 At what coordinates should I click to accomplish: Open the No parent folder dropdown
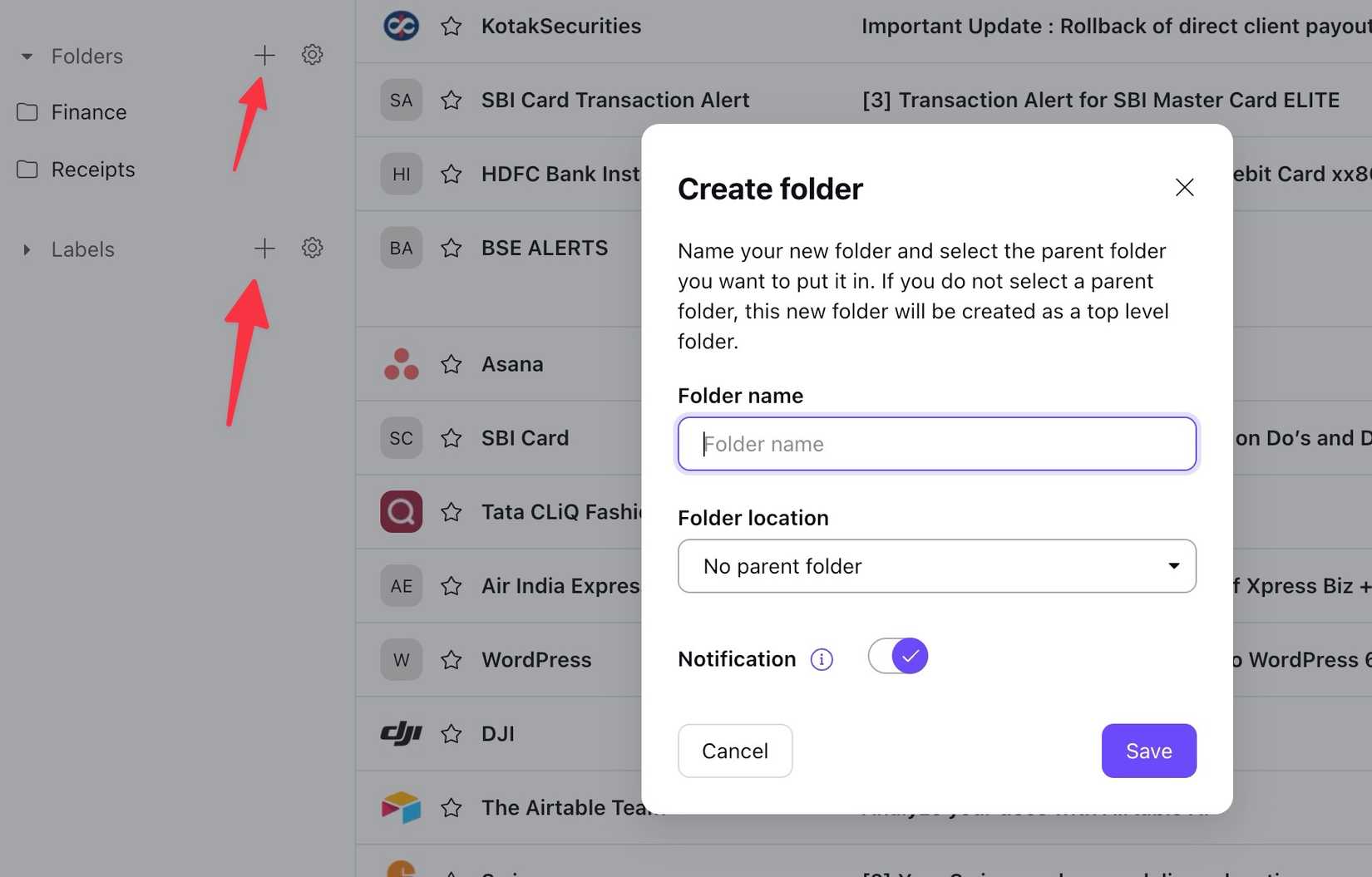click(x=936, y=566)
